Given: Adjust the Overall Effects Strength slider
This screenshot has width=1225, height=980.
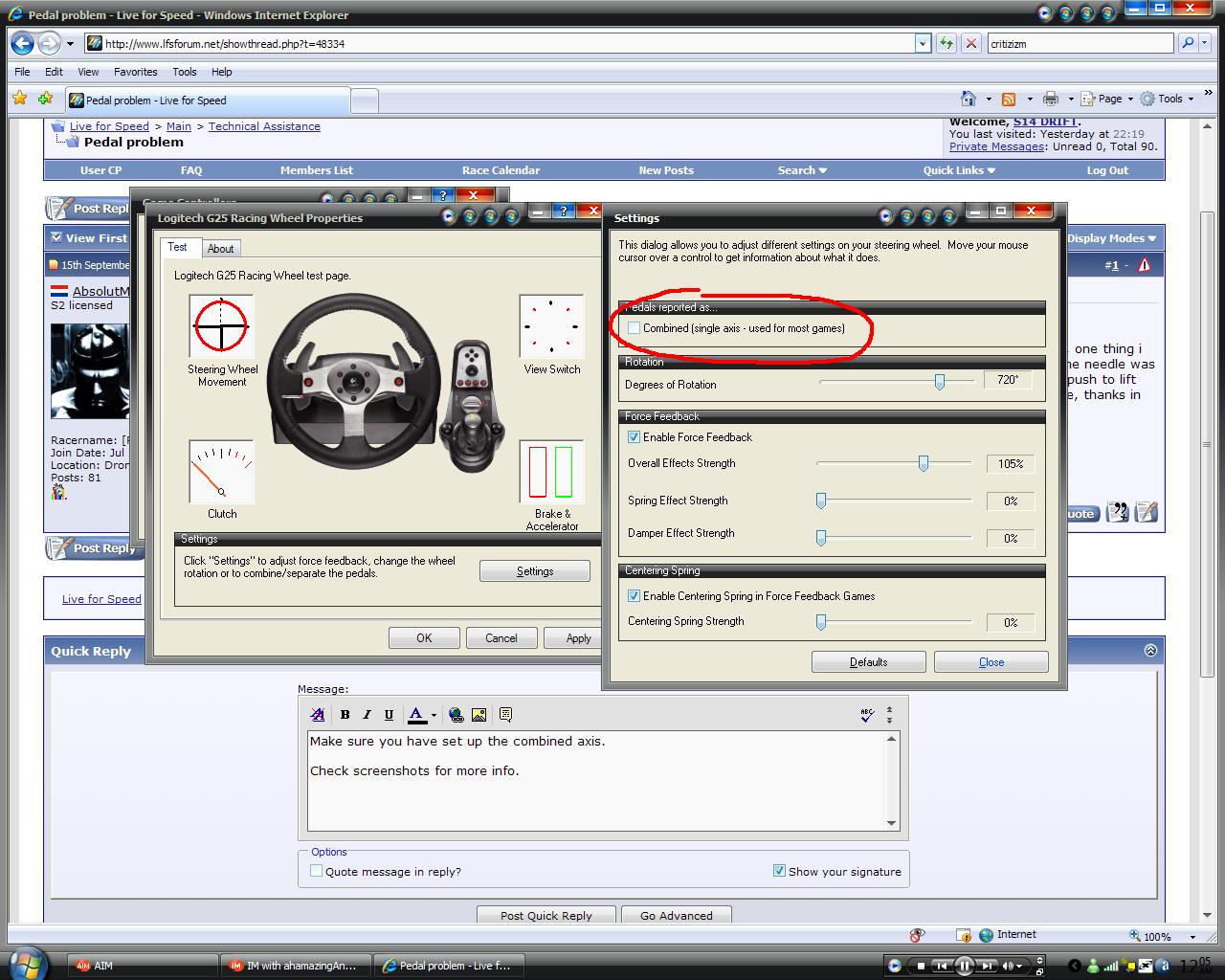Looking at the screenshot, I should tap(924, 464).
